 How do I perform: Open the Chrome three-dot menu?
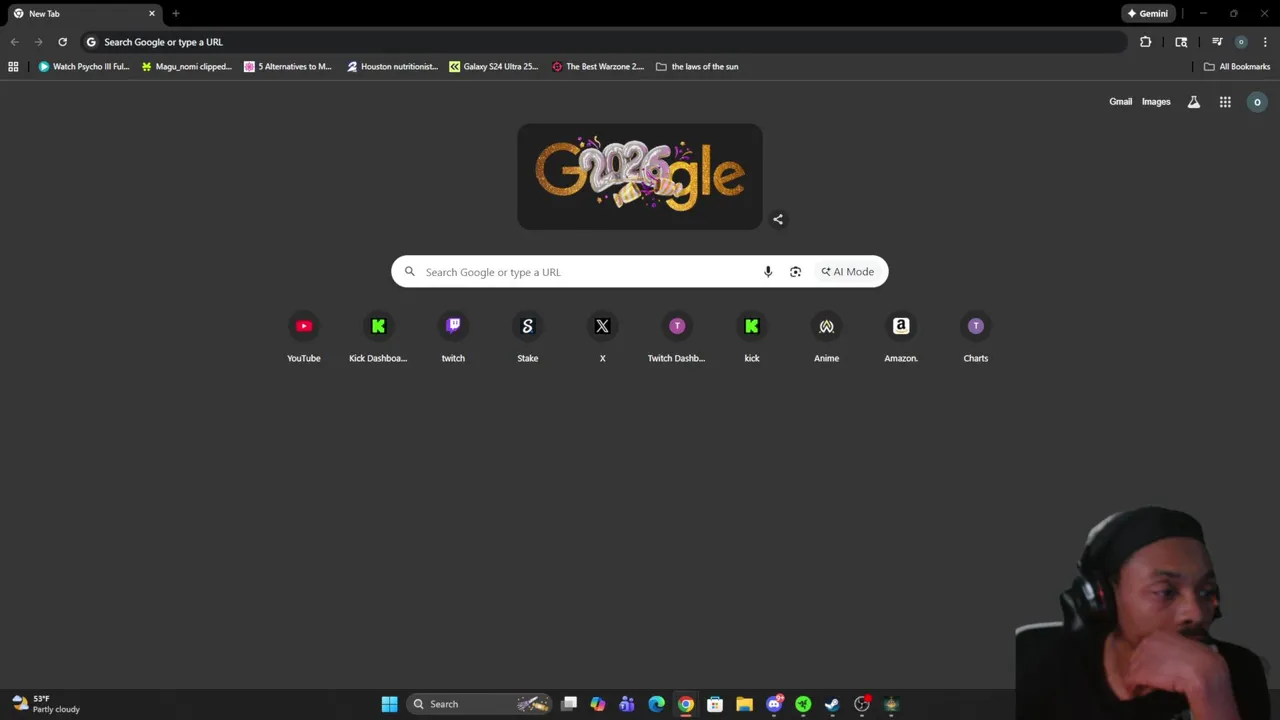(1265, 42)
